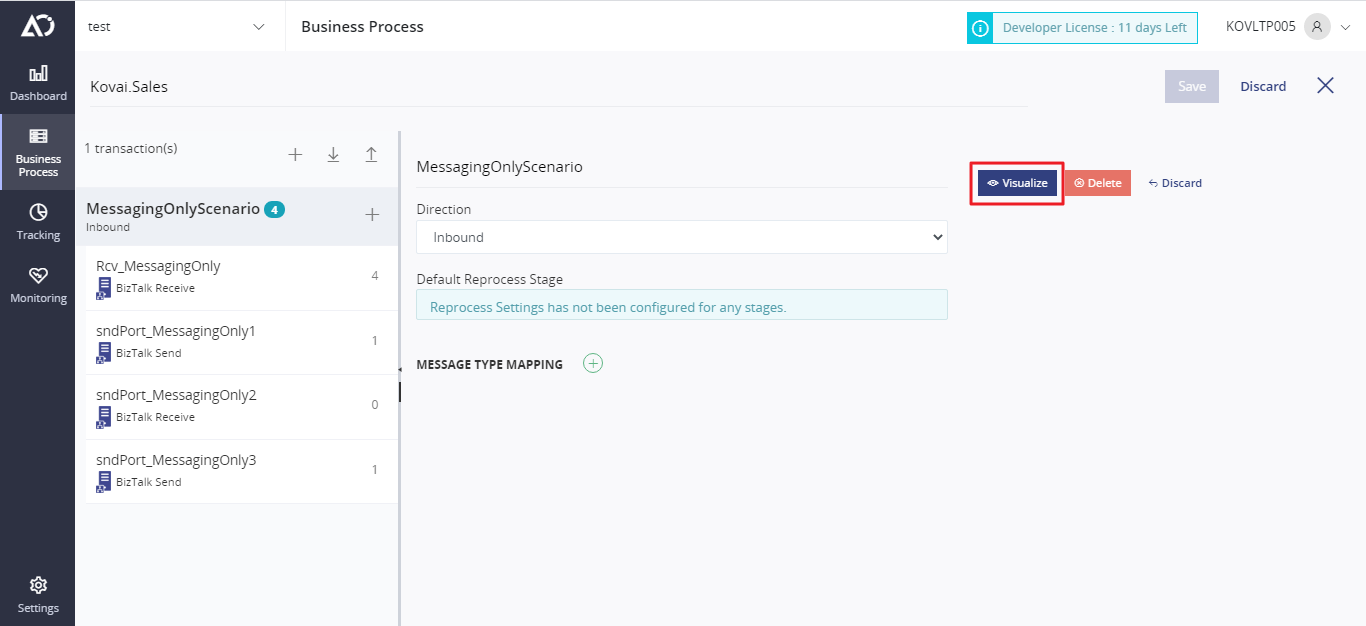Open the Direction dropdown set to Inbound

tap(681, 238)
